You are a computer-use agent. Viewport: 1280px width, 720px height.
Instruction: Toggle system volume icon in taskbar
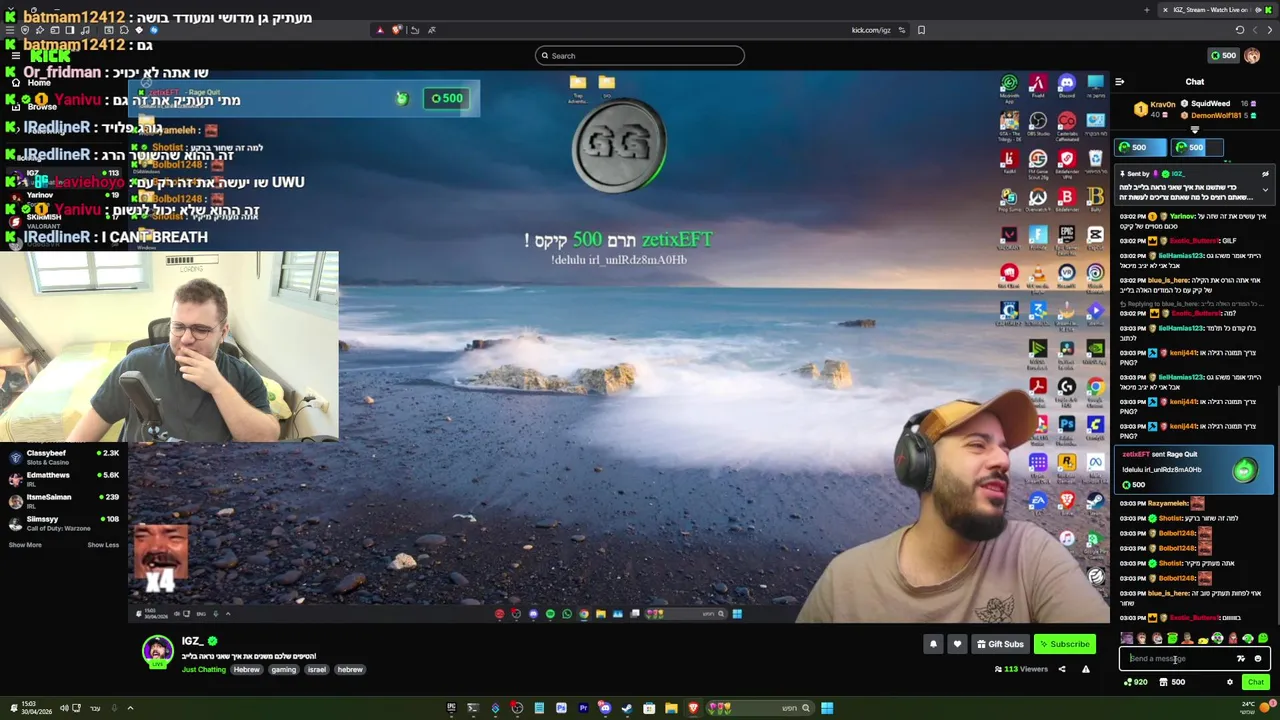pyautogui.click(x=64, y=708)
